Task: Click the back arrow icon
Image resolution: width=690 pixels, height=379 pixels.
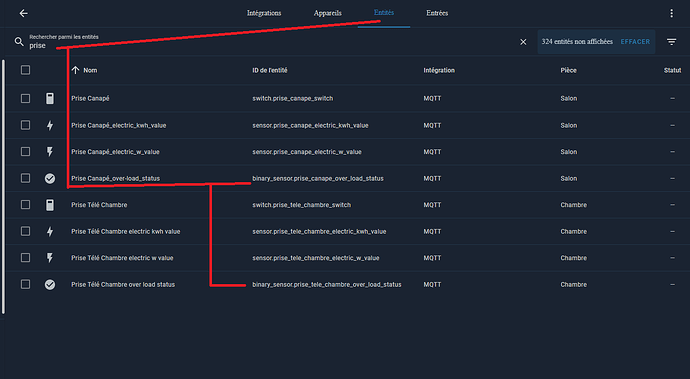Action: [x=23, y=13]
